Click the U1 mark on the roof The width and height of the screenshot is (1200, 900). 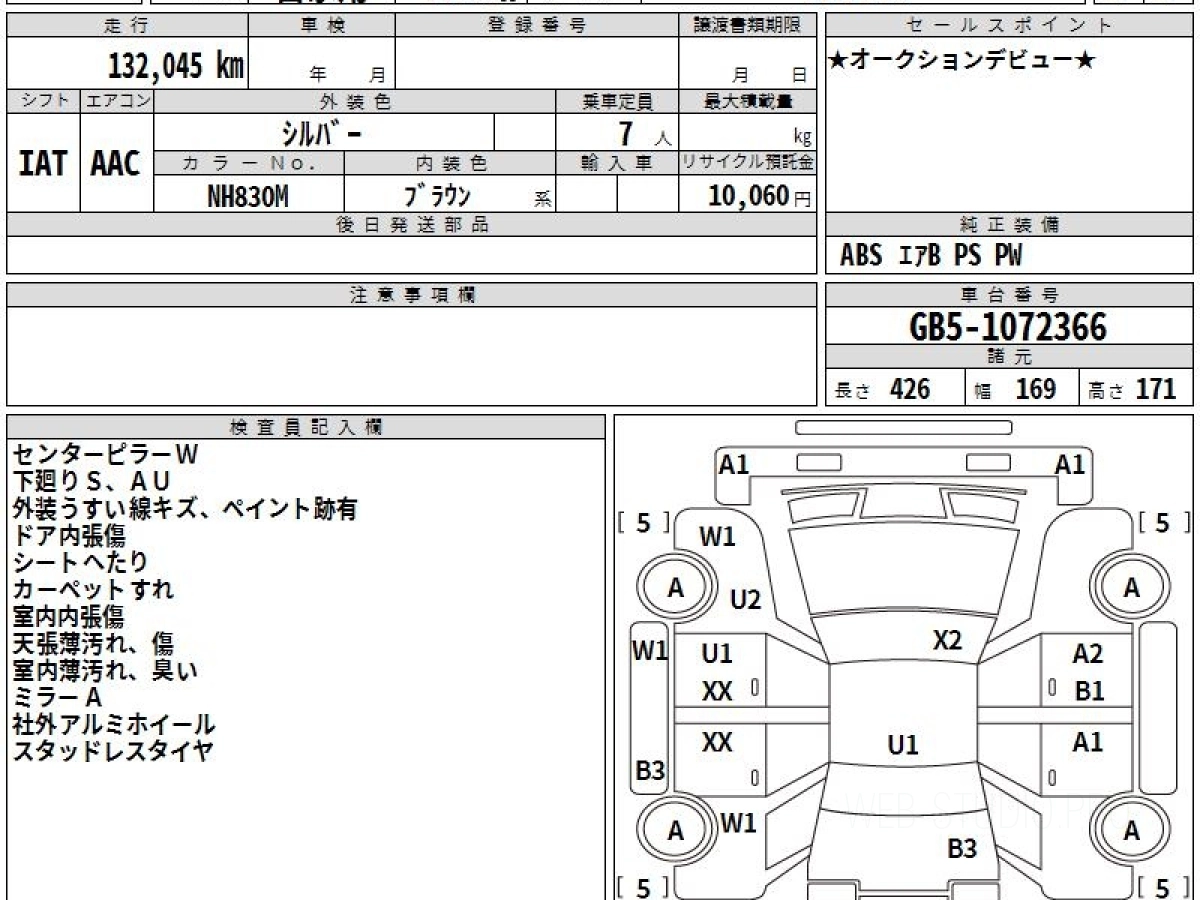pyautogui.click(x=903, y=745)
